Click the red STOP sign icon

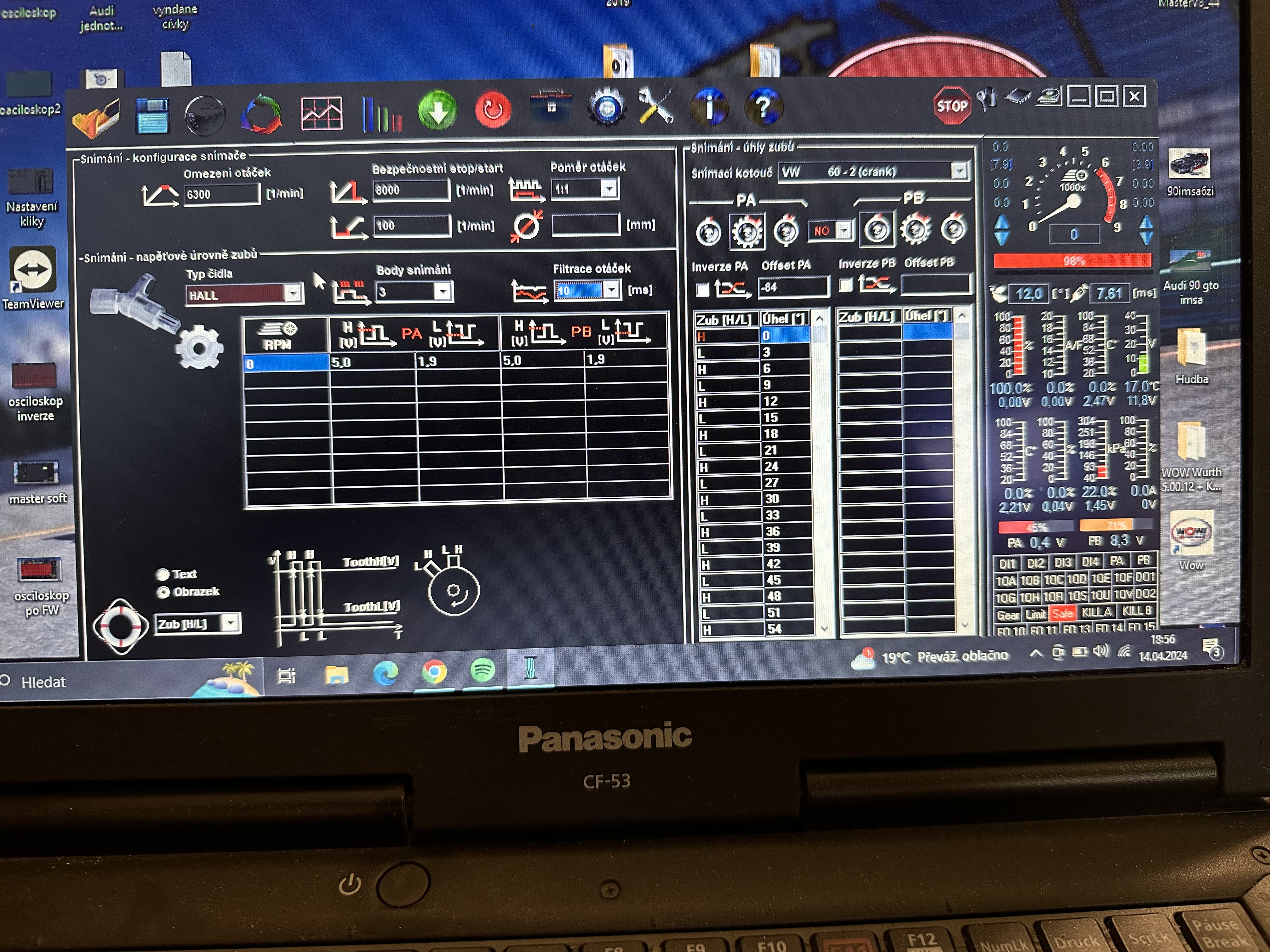pyautogui.click(x=951, y=105)
